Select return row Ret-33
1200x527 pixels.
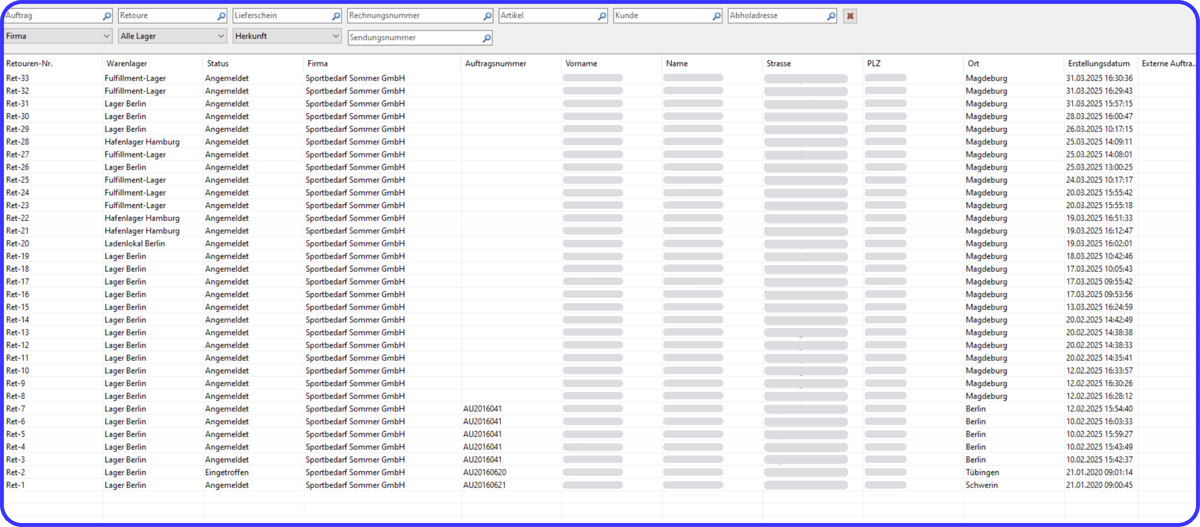pyautogui.click(x=600, y=77)
